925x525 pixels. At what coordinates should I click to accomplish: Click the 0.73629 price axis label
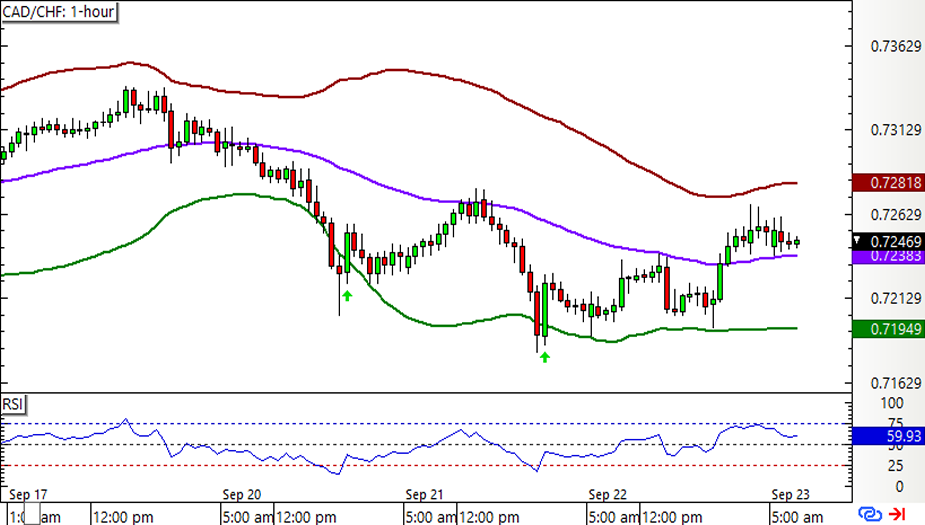(896, 47)
